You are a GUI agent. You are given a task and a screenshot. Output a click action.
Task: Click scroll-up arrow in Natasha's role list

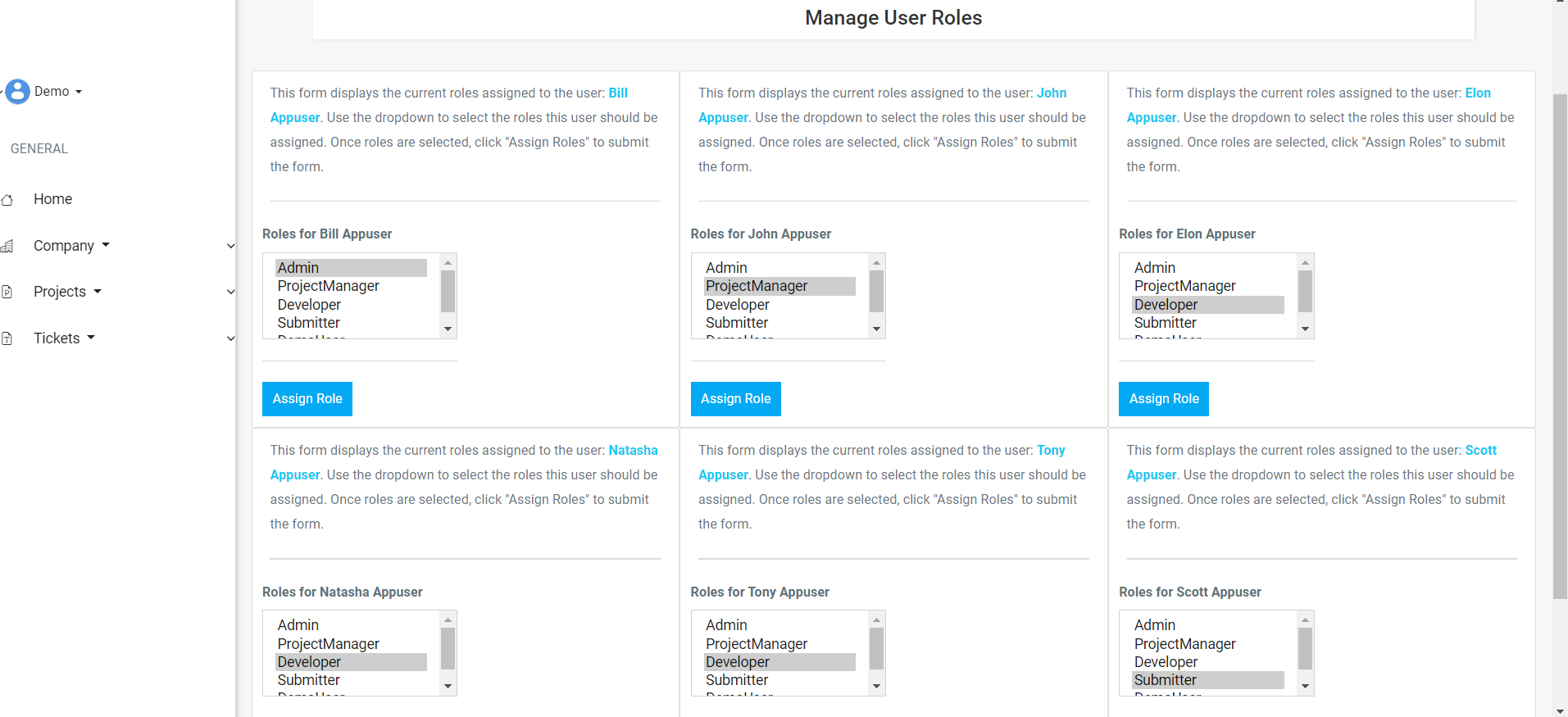click(x=448, y=619)
